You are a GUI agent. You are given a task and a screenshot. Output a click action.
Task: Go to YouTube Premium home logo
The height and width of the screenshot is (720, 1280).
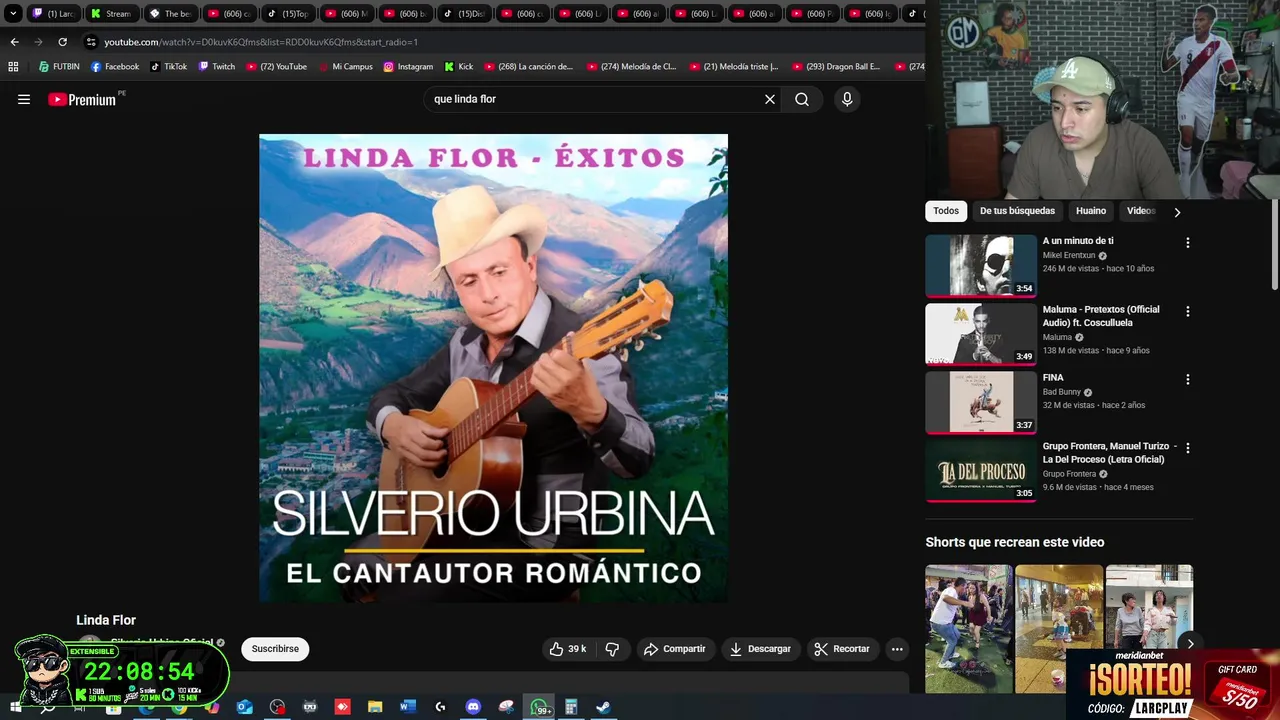[x=84, y=99]
